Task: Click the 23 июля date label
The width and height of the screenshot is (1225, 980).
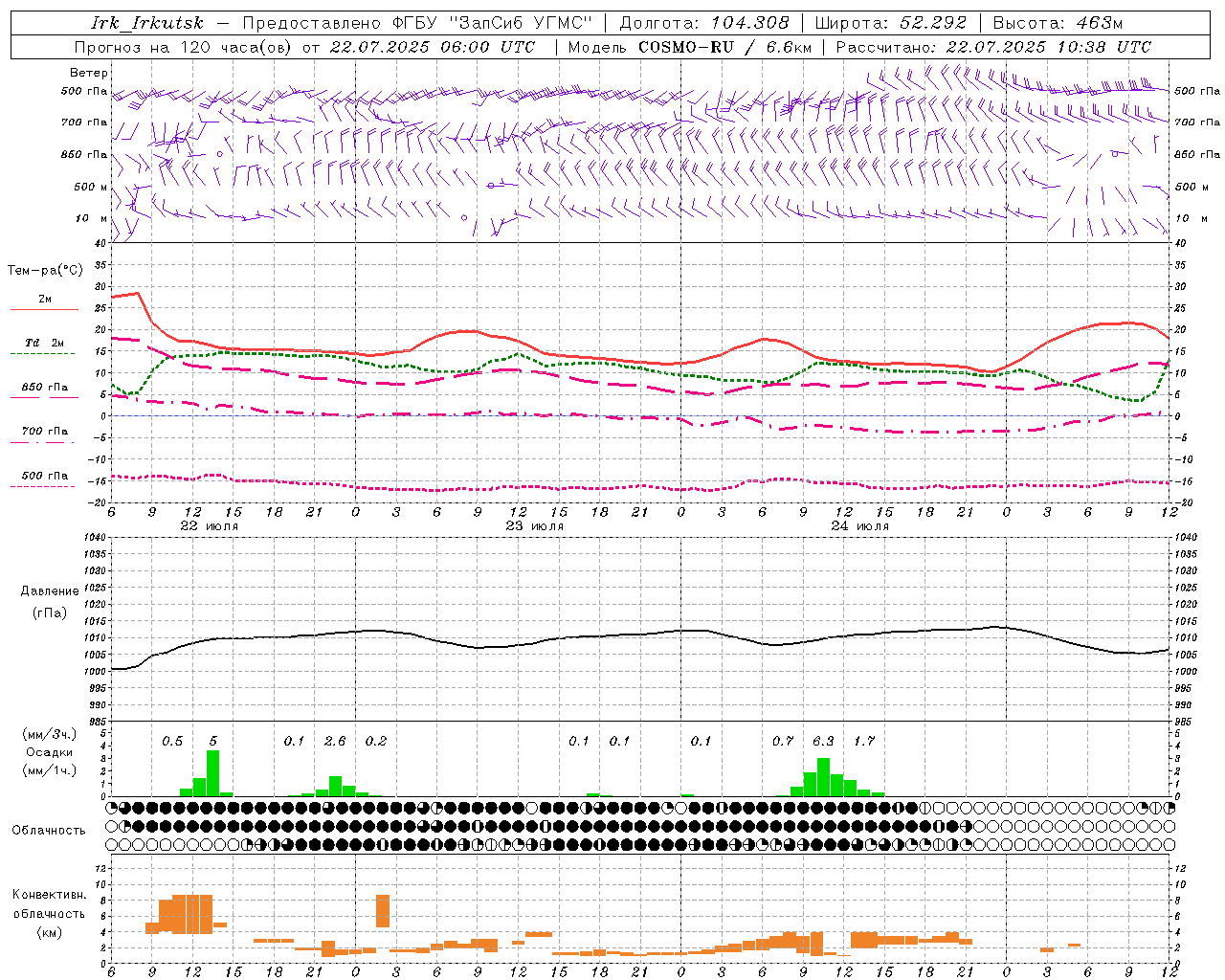Action: tap(535, 526)
